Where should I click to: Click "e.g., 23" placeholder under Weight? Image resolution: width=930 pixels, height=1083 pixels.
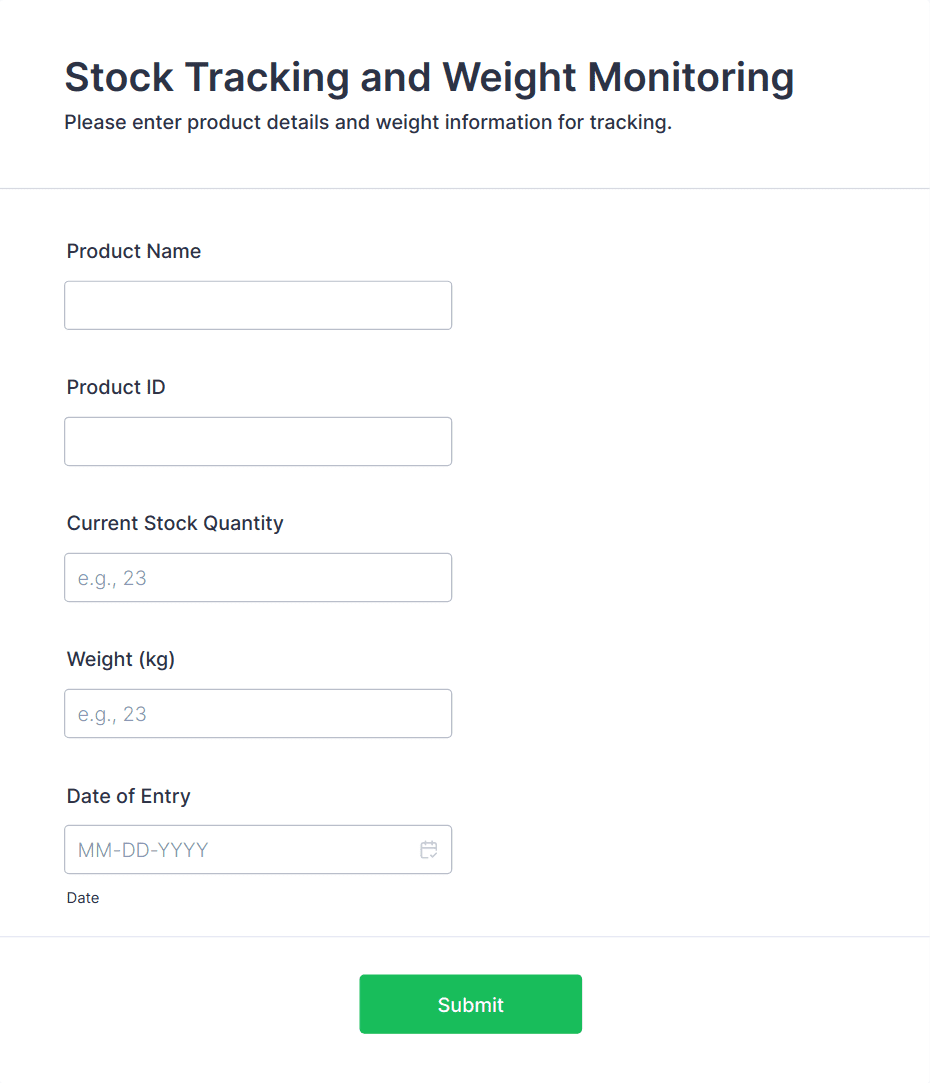(112, 714)
